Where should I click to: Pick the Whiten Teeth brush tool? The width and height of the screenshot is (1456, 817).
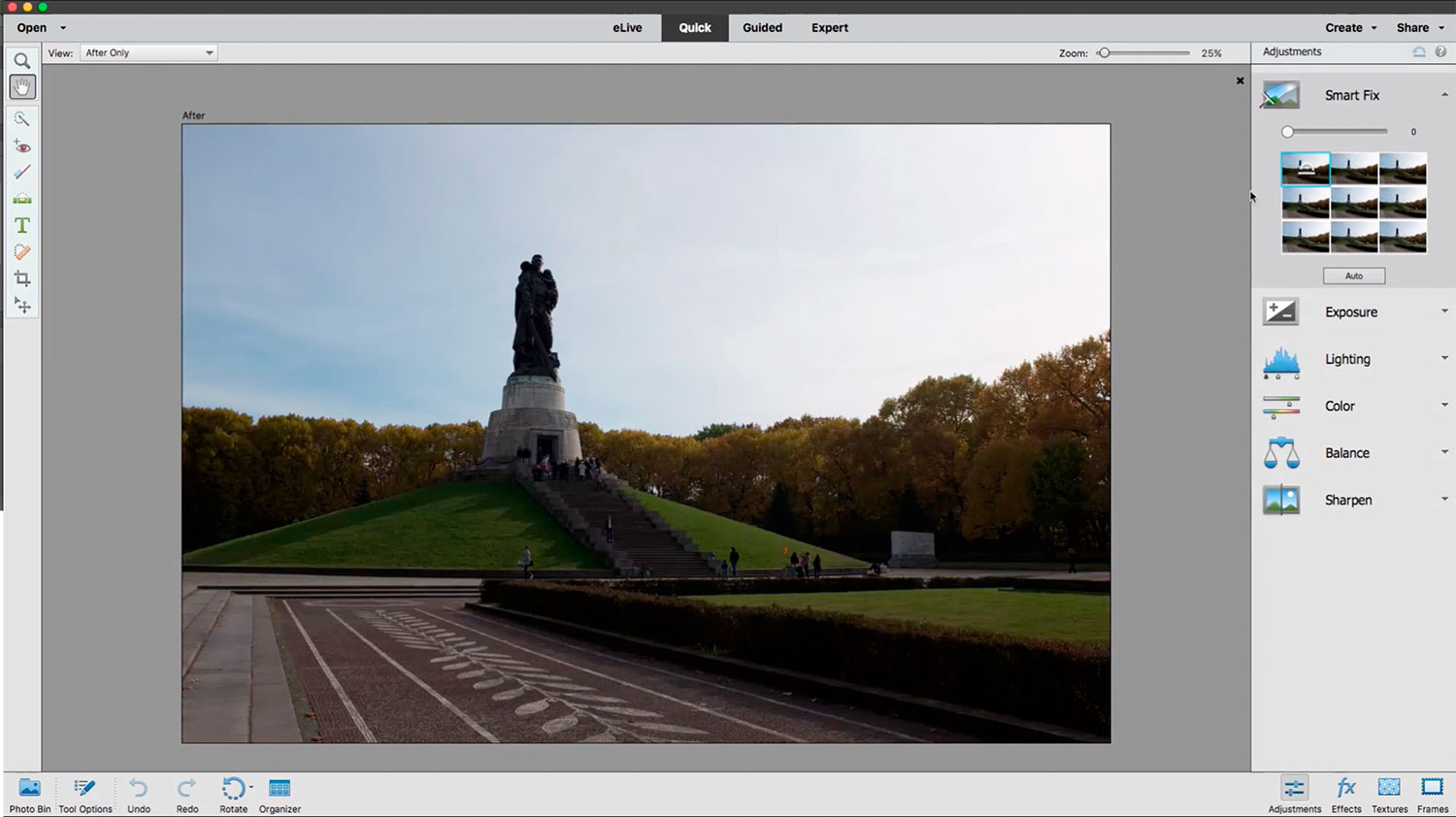pos(21,172)
